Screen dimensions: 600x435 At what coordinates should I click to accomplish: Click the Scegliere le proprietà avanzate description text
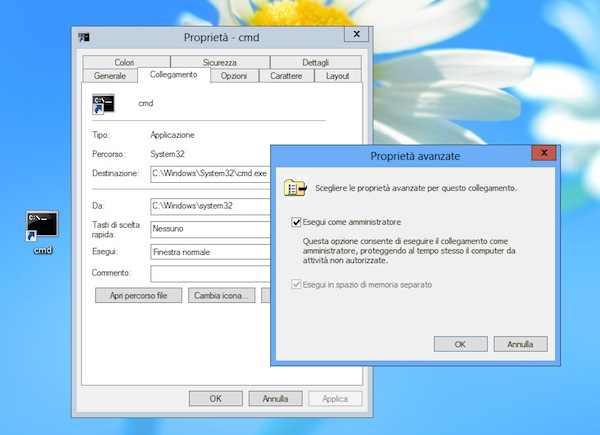point(416,188)
